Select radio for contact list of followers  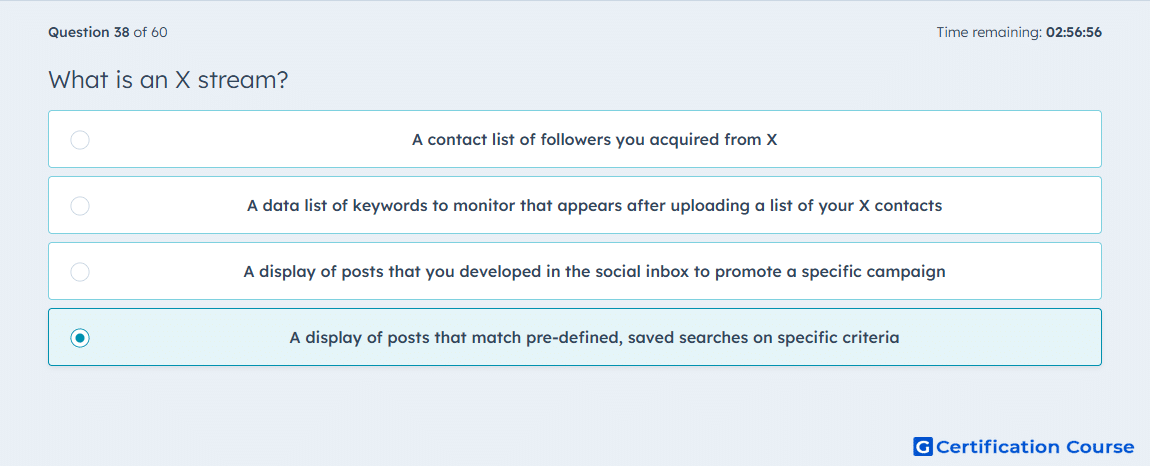[x=80, y=139]
